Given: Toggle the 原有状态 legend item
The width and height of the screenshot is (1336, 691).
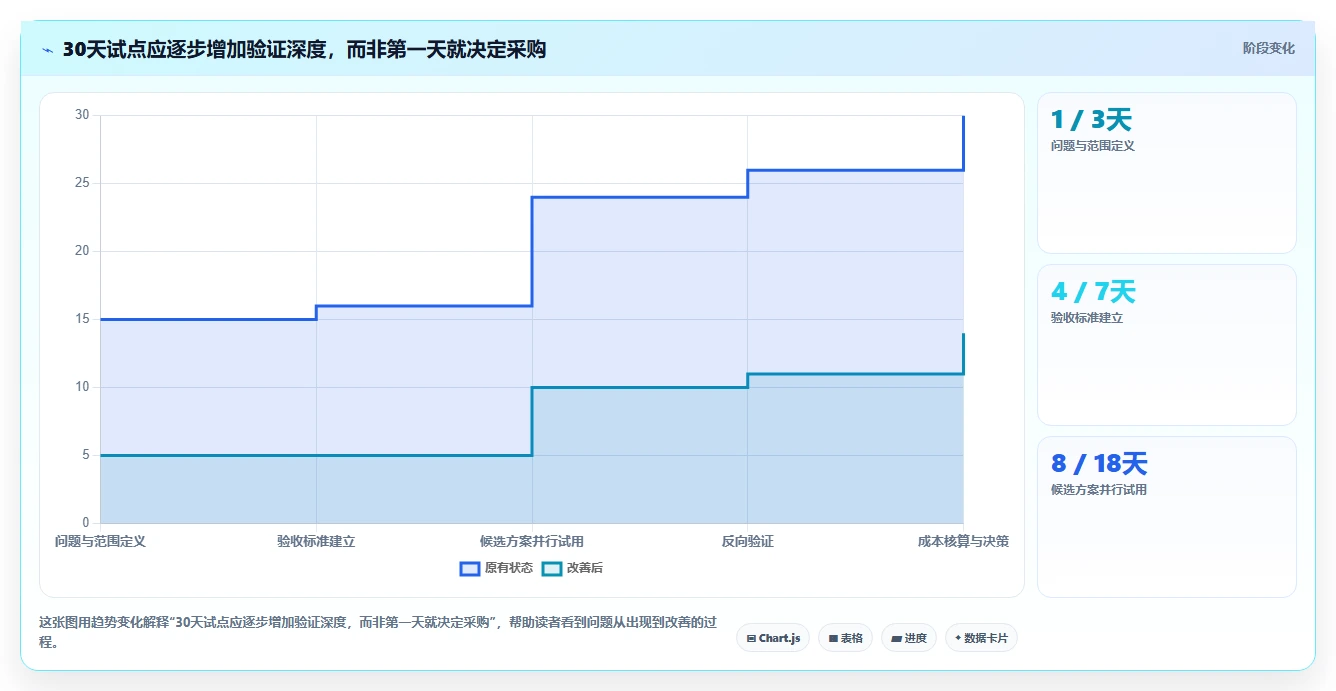Looking at the screenshot, I should click(496, 568).
